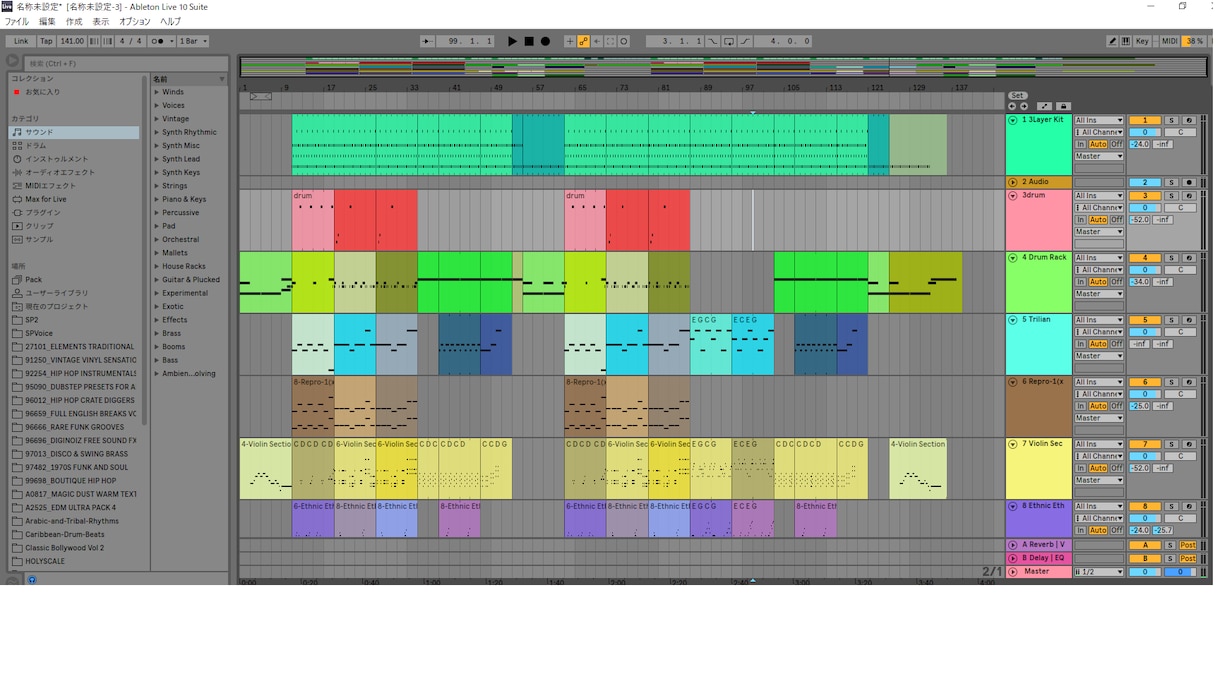Click the Lock Envelopes padlock icon
This screenshot has width=1220, height=686.
pyautogui.click(x=1063, y=106)
